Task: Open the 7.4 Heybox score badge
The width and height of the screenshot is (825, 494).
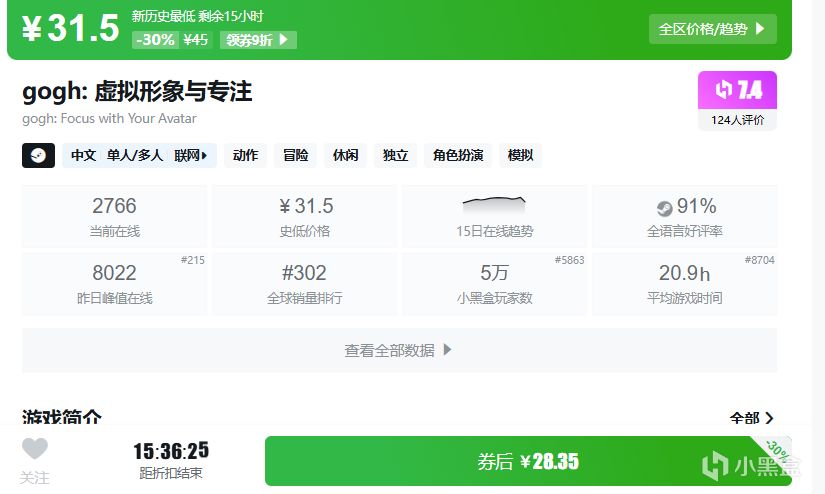Action: (x=737, y=90)
